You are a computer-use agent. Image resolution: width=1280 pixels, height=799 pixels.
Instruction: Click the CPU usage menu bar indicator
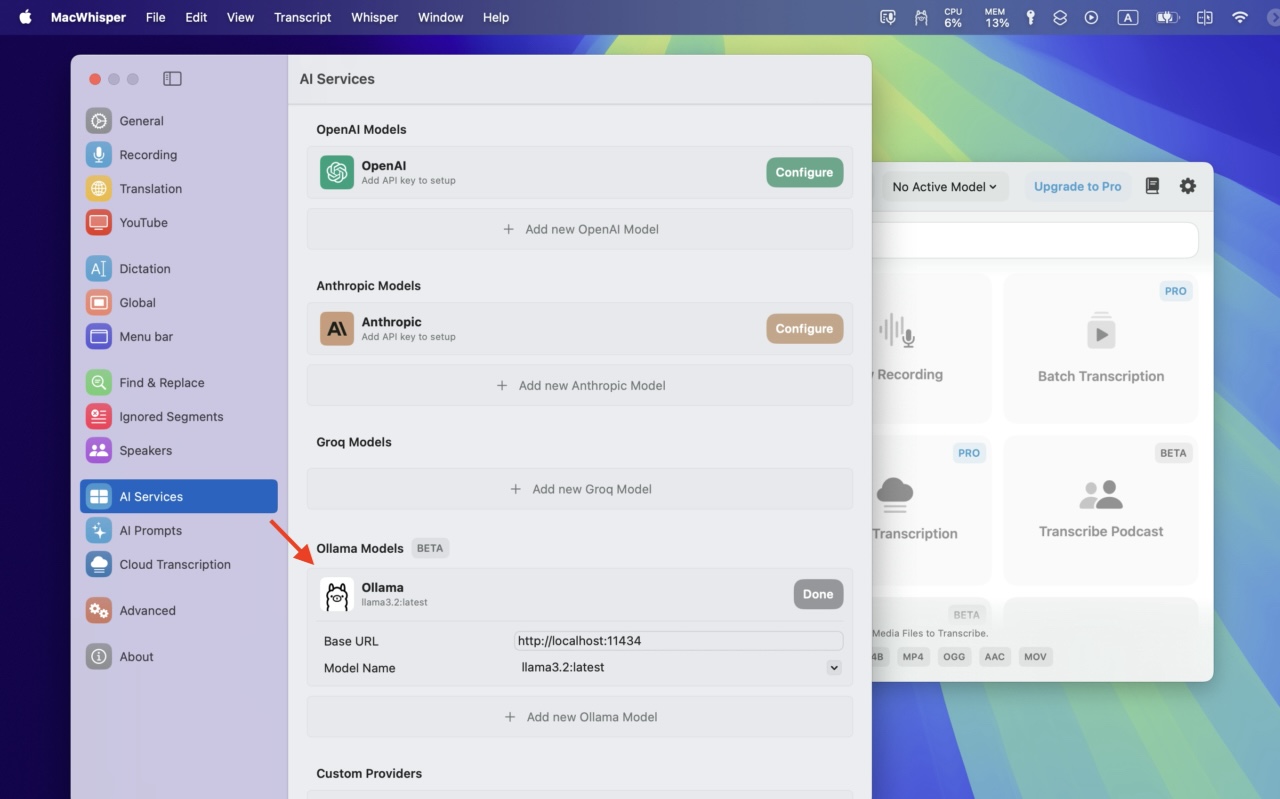(953, 17)
